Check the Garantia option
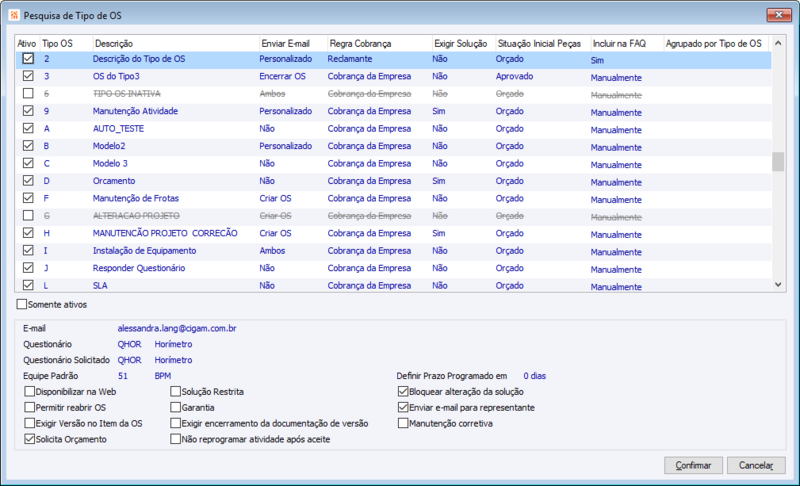The width and height of the screenshot is (800, 486). click(176, 407)
